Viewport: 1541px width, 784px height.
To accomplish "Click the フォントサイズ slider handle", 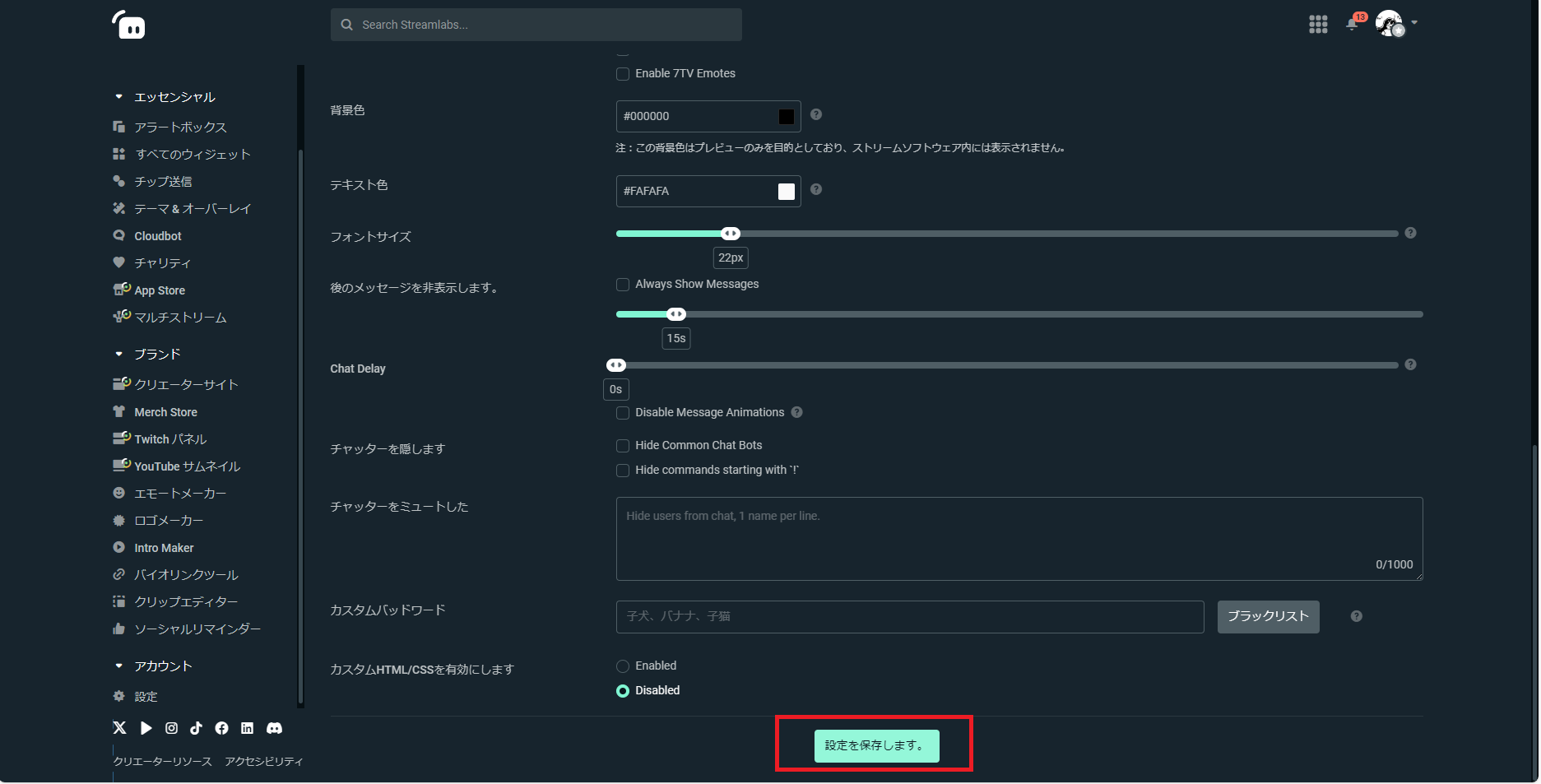I will [x=731, y=234].
